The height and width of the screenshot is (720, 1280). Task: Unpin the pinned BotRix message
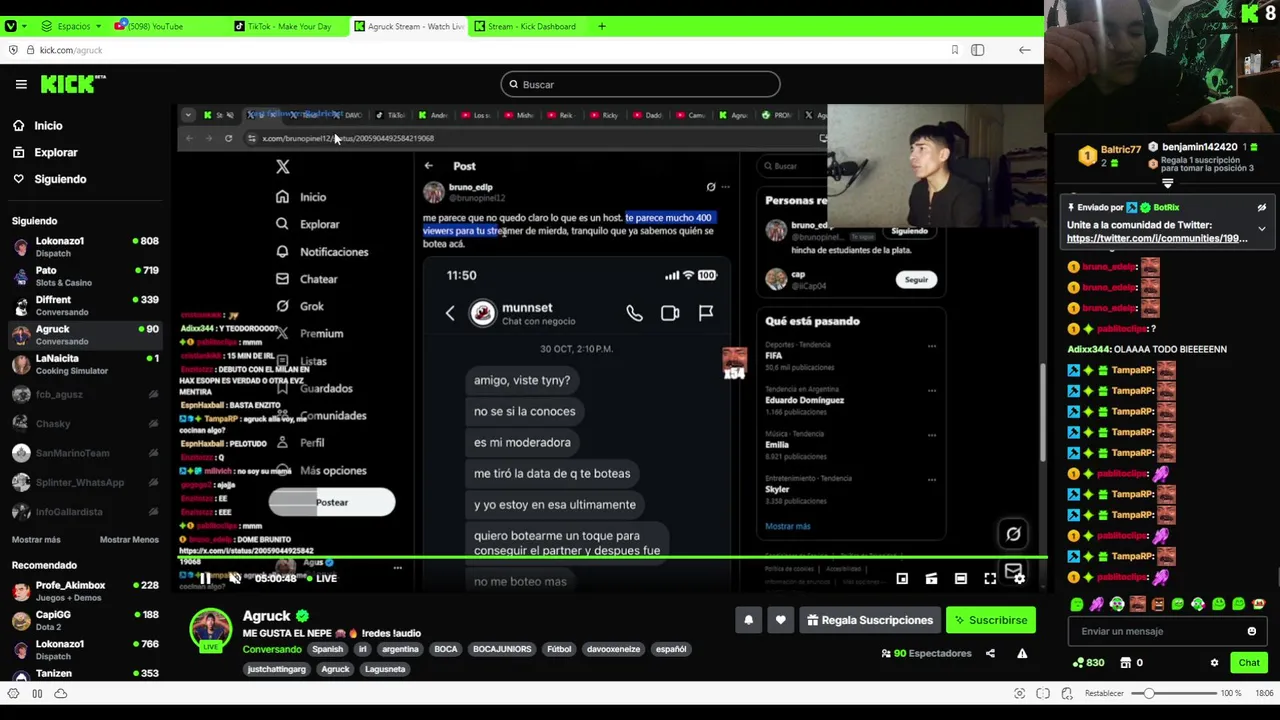1262,208
